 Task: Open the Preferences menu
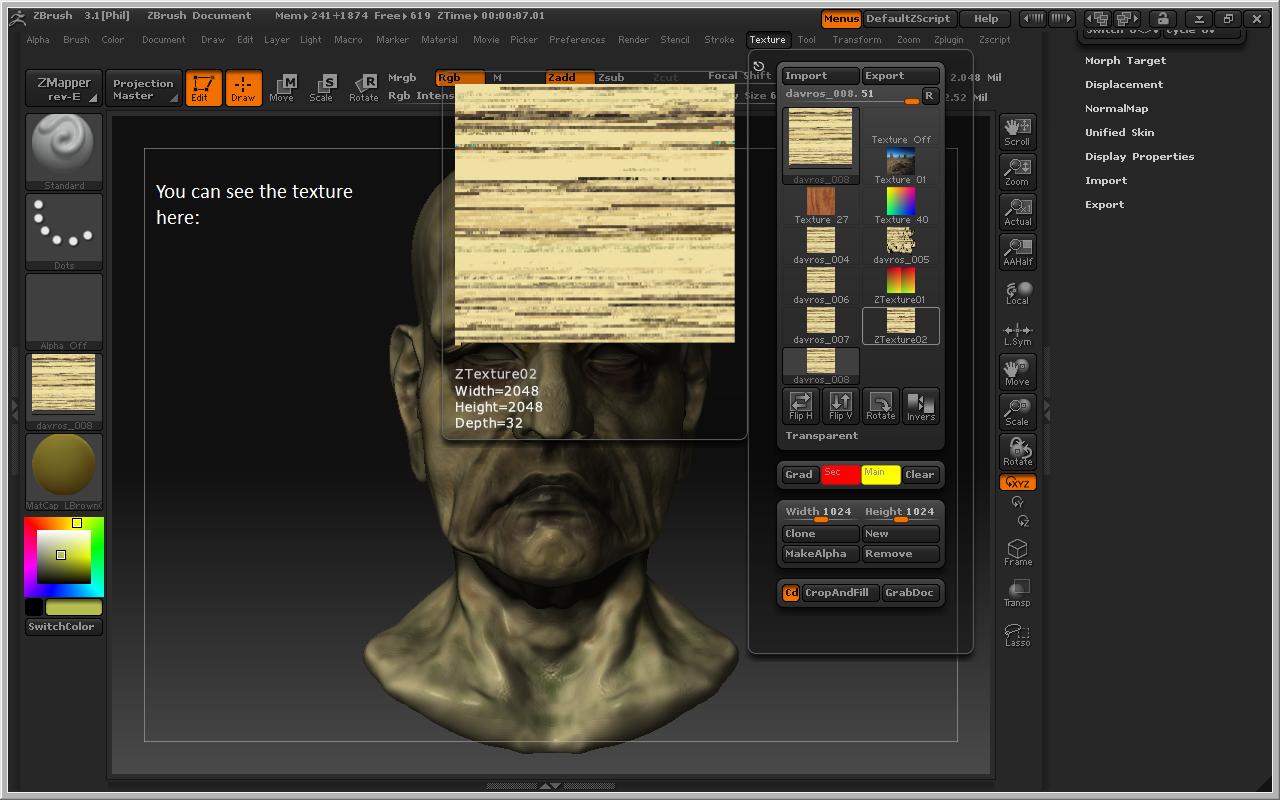577,40
